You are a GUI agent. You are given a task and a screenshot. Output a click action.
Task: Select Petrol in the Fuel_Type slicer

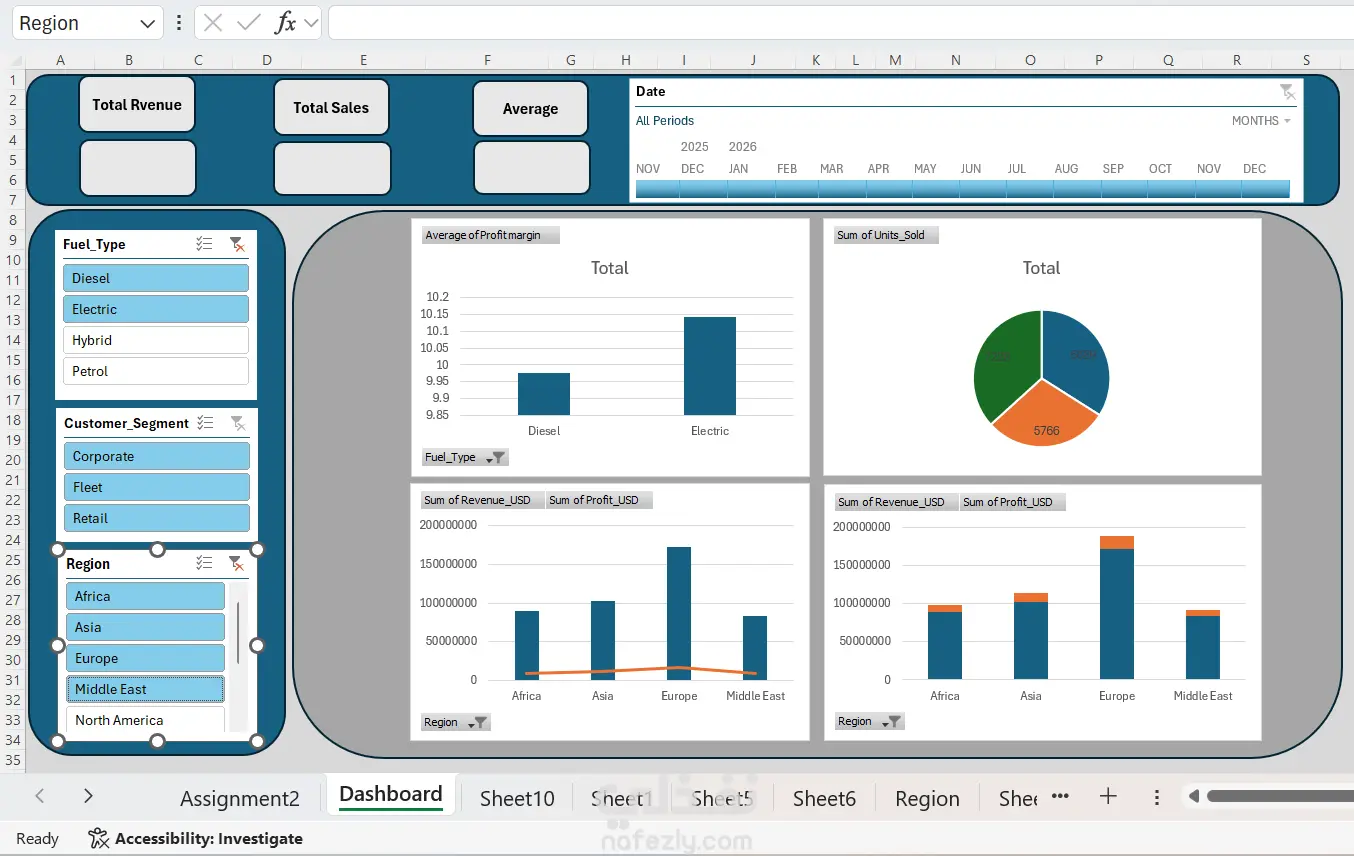pyautogui.click(x=156, y=371)
